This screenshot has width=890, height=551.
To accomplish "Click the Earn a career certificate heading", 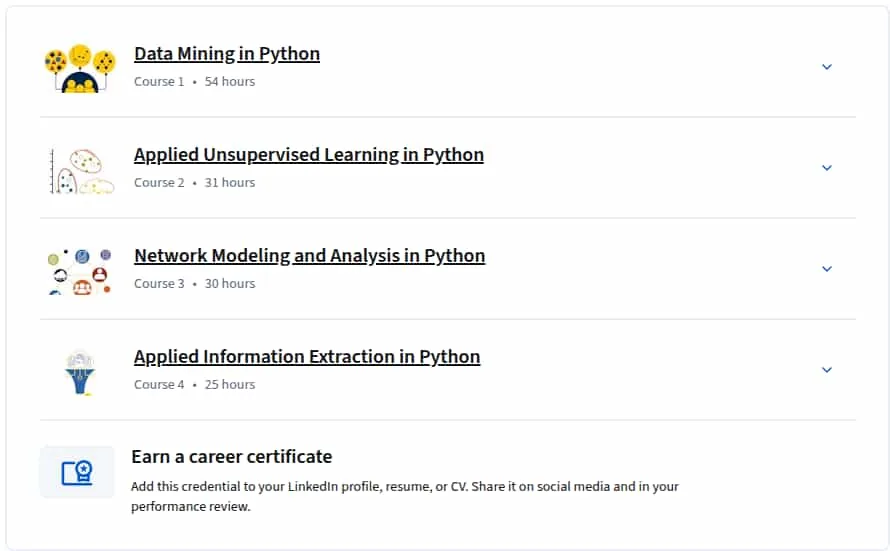I will (x=232, y=457).
